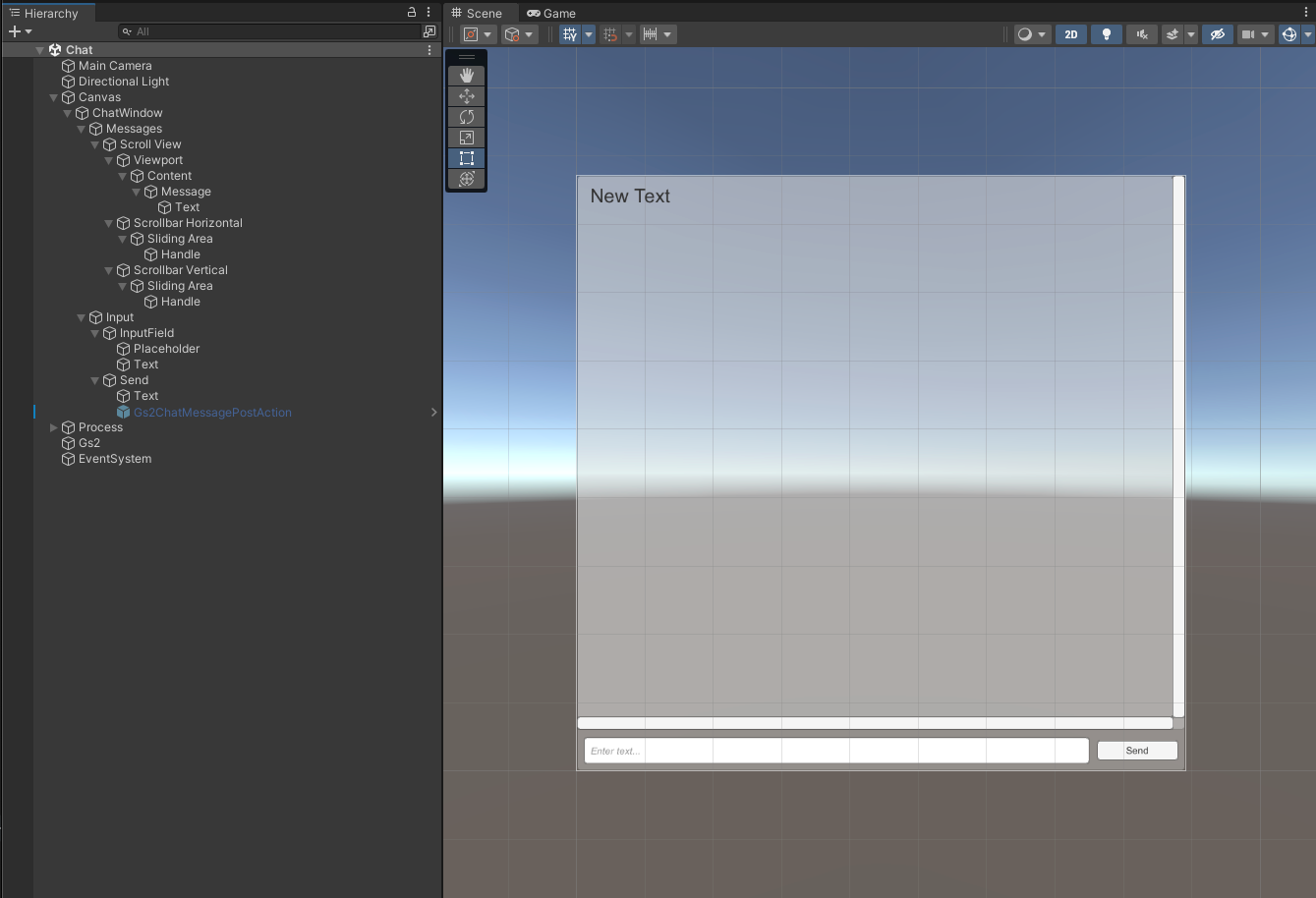Click the snap increment icon

click(x=651, y=34)
